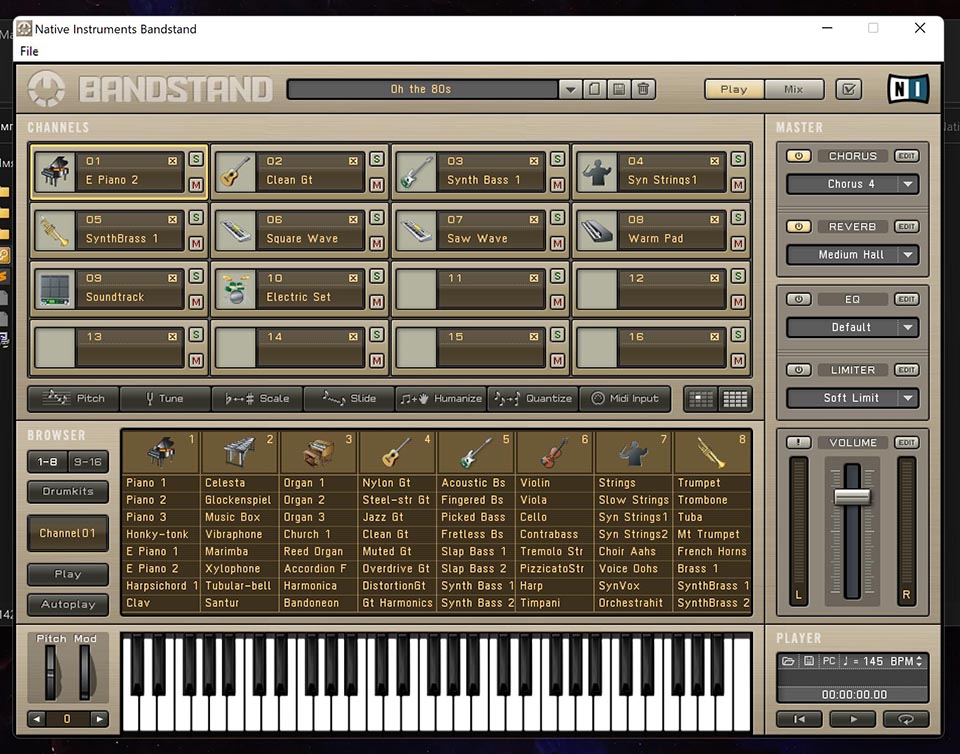This screenshot has width=960, height=754.
Task: Expand the EQ Default dropdown
Action: (908, 327)
